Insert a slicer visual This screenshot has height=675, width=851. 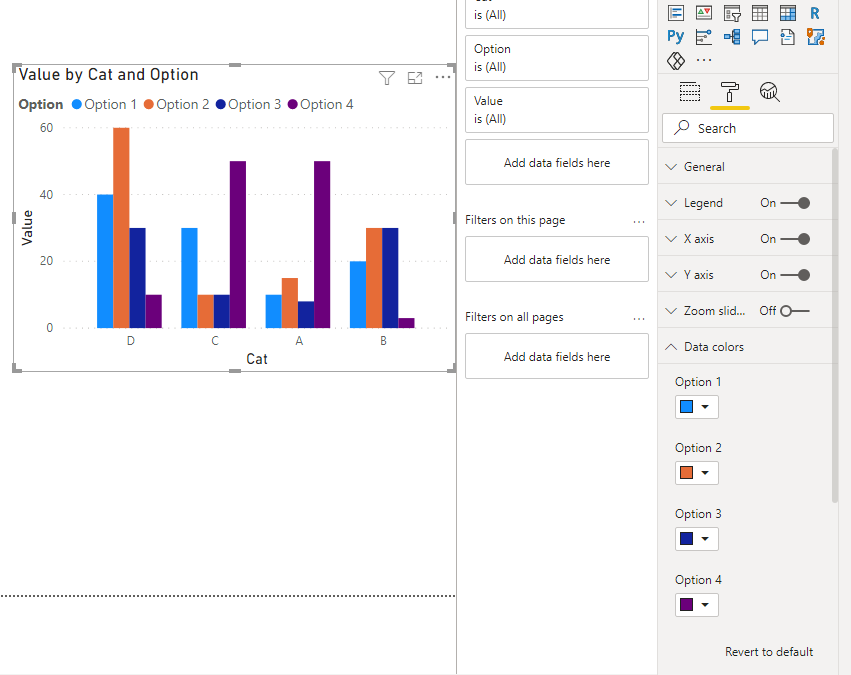point(732,12)
